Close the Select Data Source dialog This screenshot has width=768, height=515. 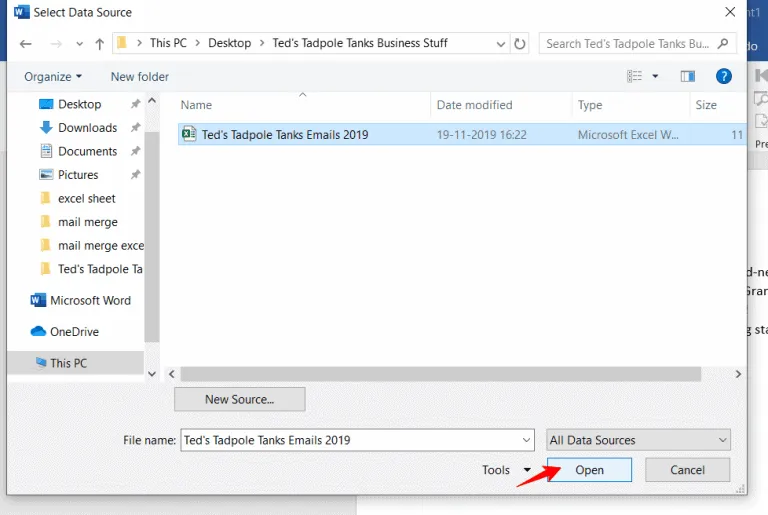[x=730, y=12]
